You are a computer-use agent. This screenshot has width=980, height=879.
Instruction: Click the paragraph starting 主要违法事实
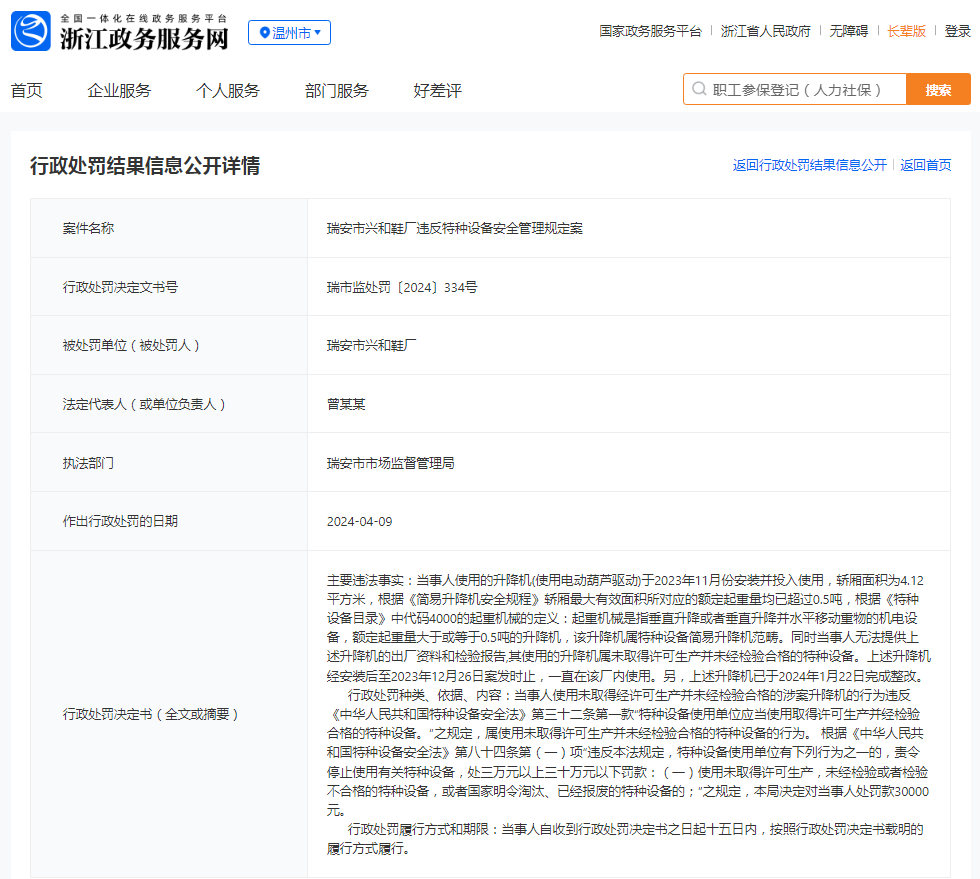[629, 628]
